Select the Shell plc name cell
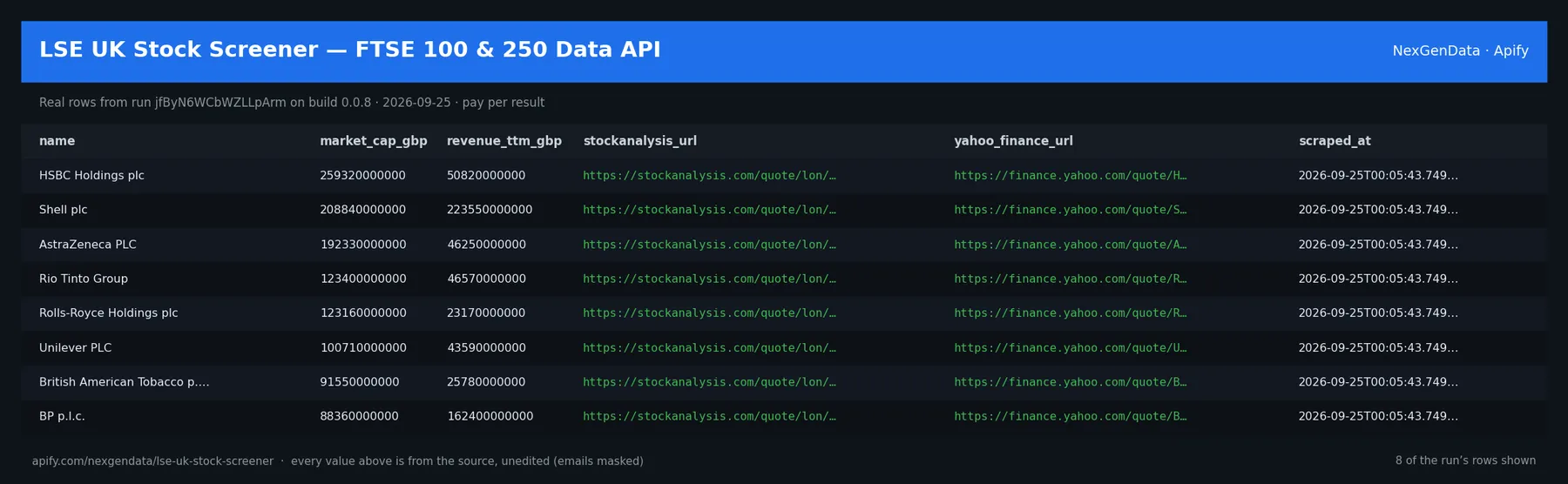Viewport: 1568px width, 484px height. point(64,210)
